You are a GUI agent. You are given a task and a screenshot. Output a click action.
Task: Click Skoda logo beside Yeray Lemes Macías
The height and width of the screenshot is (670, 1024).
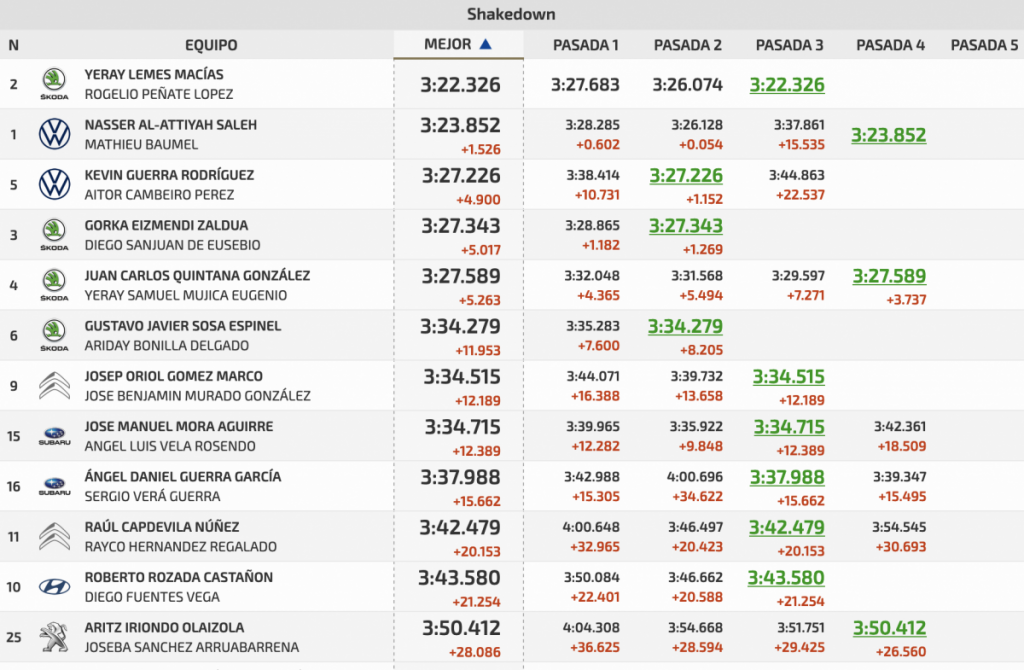(54, 84)
